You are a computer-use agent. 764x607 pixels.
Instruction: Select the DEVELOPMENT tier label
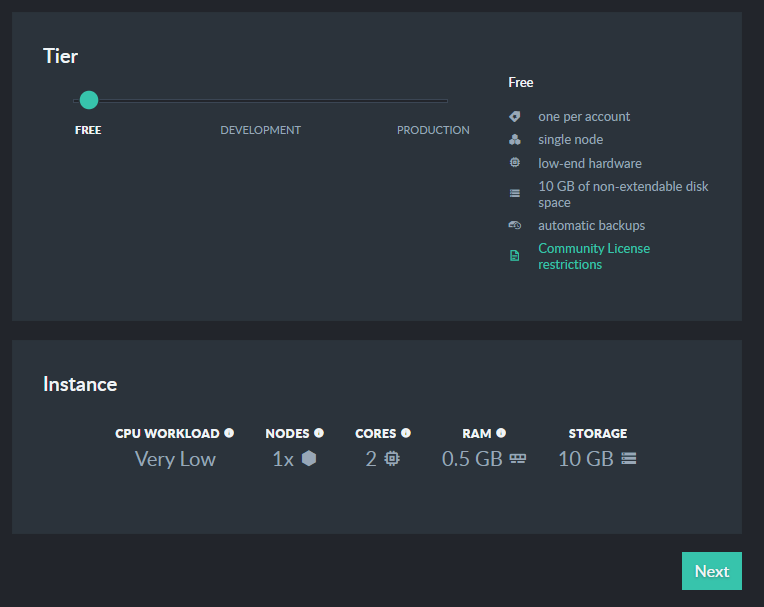(x=260, y=130)
